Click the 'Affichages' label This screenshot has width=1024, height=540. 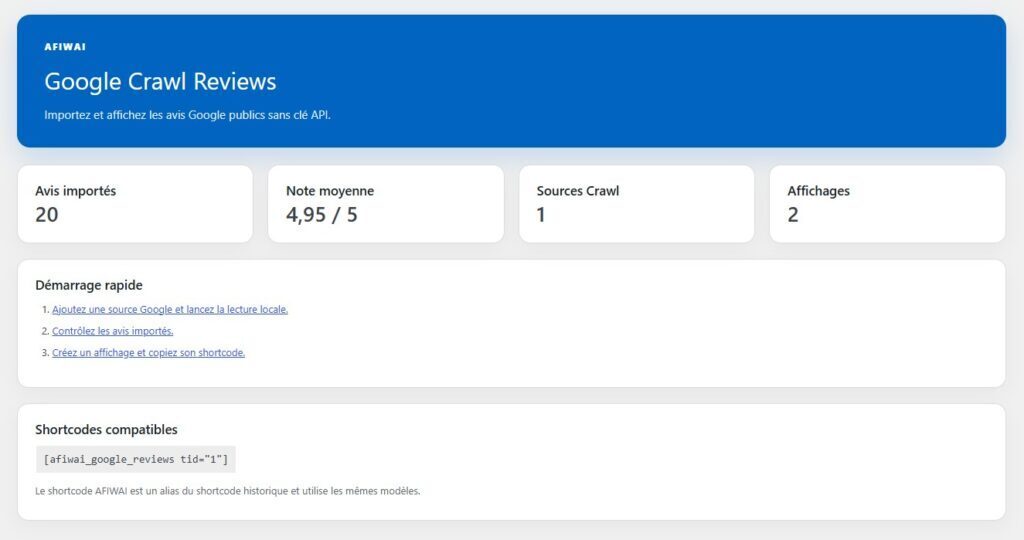pyautogui.click(x=818, y=191)
